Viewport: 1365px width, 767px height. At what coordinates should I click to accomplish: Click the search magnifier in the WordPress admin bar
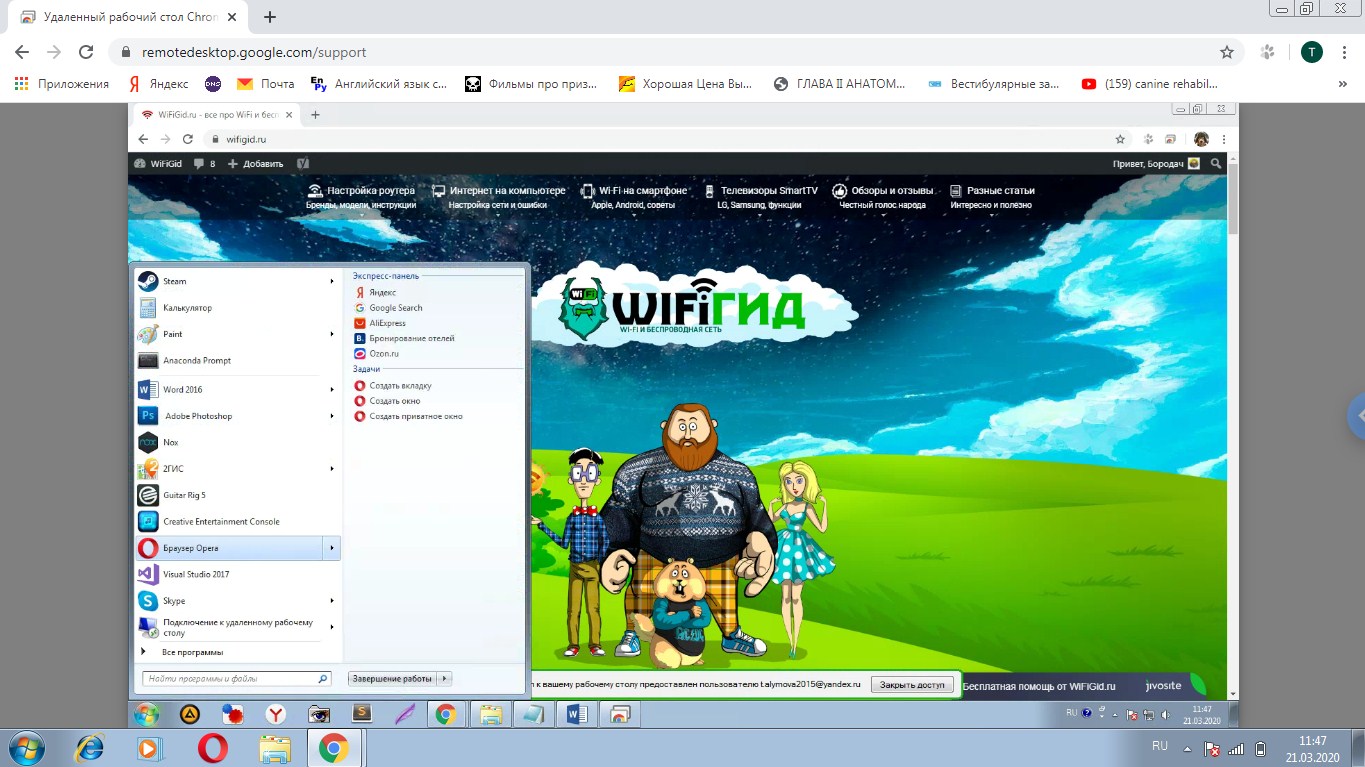click(1216, 163)
